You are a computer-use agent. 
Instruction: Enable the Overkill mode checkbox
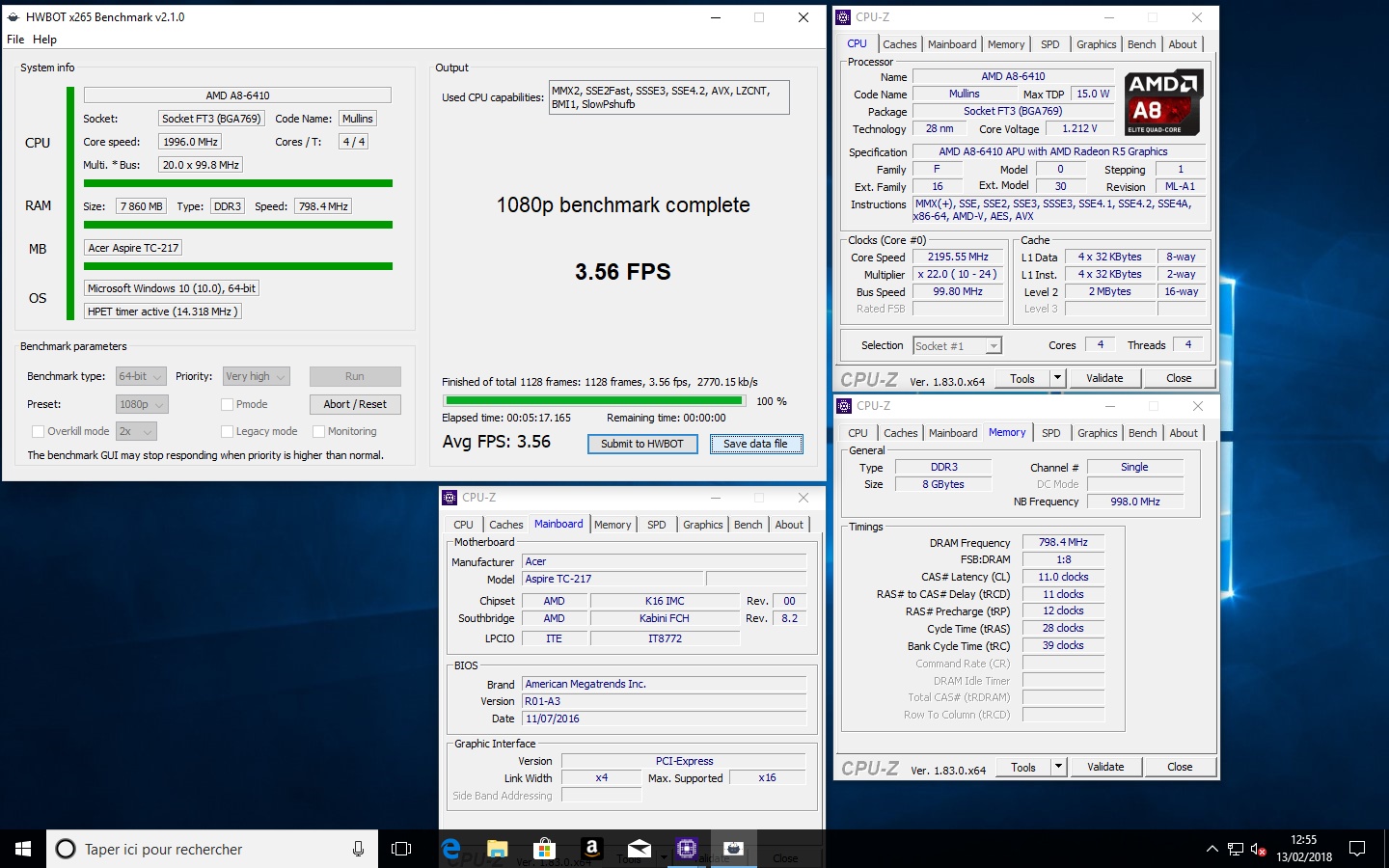point(39,431)
